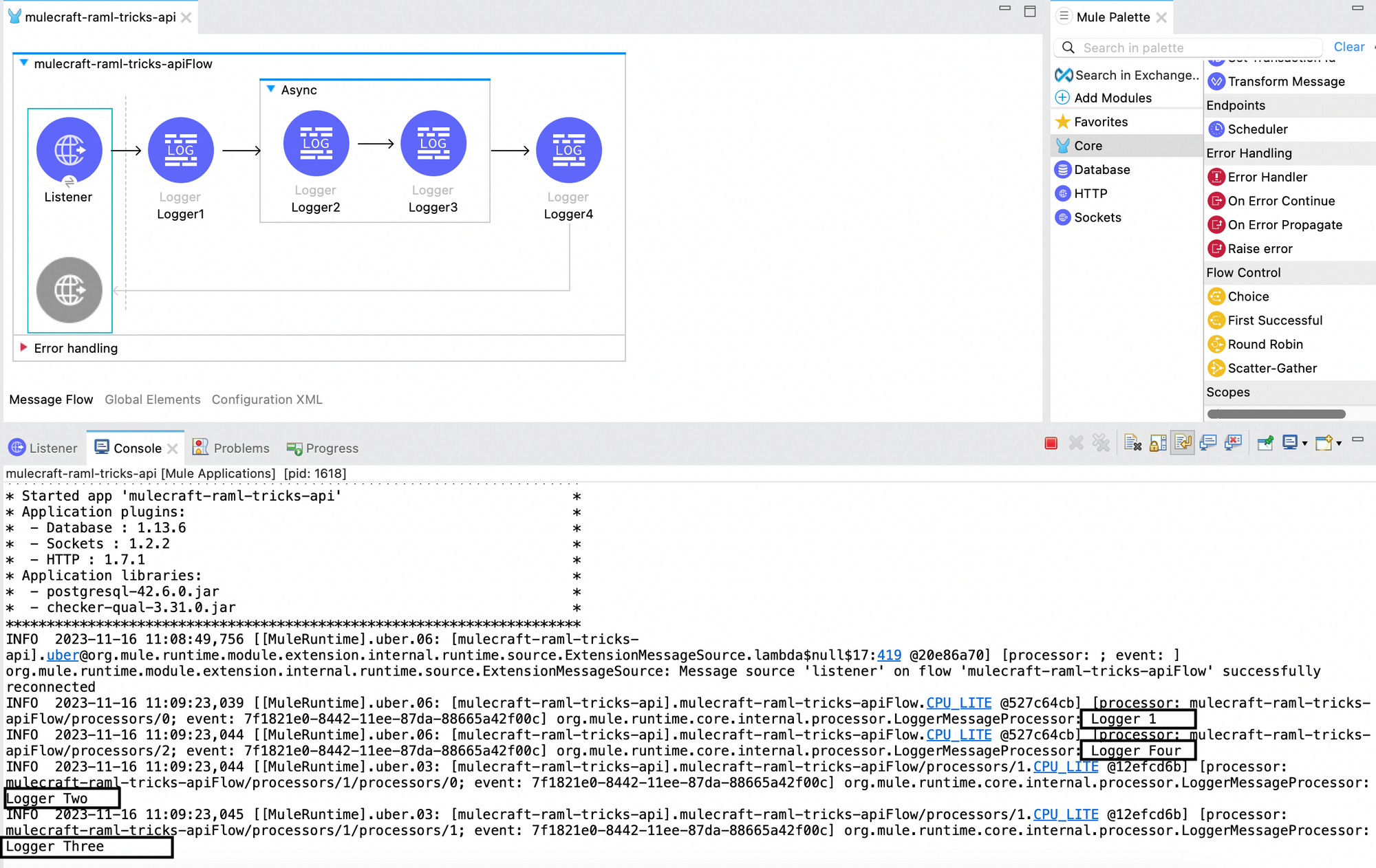Switch to Configuration XML tab

pos(267,400)
